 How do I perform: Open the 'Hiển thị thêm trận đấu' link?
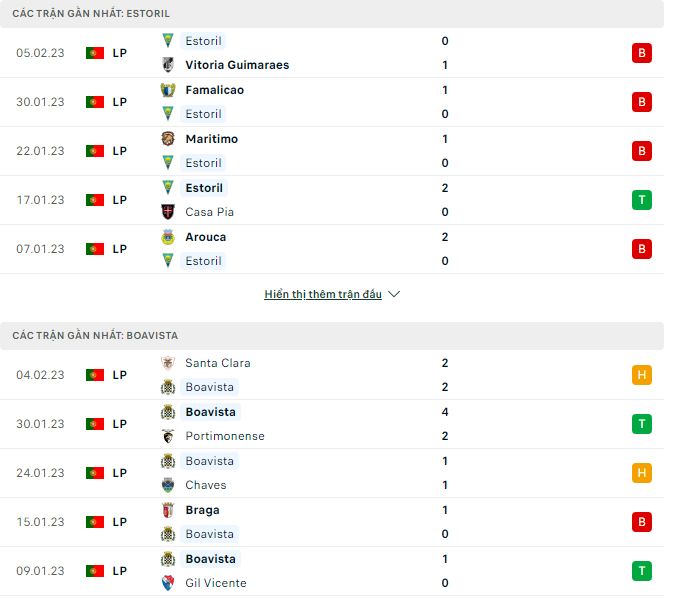[323, 294]
